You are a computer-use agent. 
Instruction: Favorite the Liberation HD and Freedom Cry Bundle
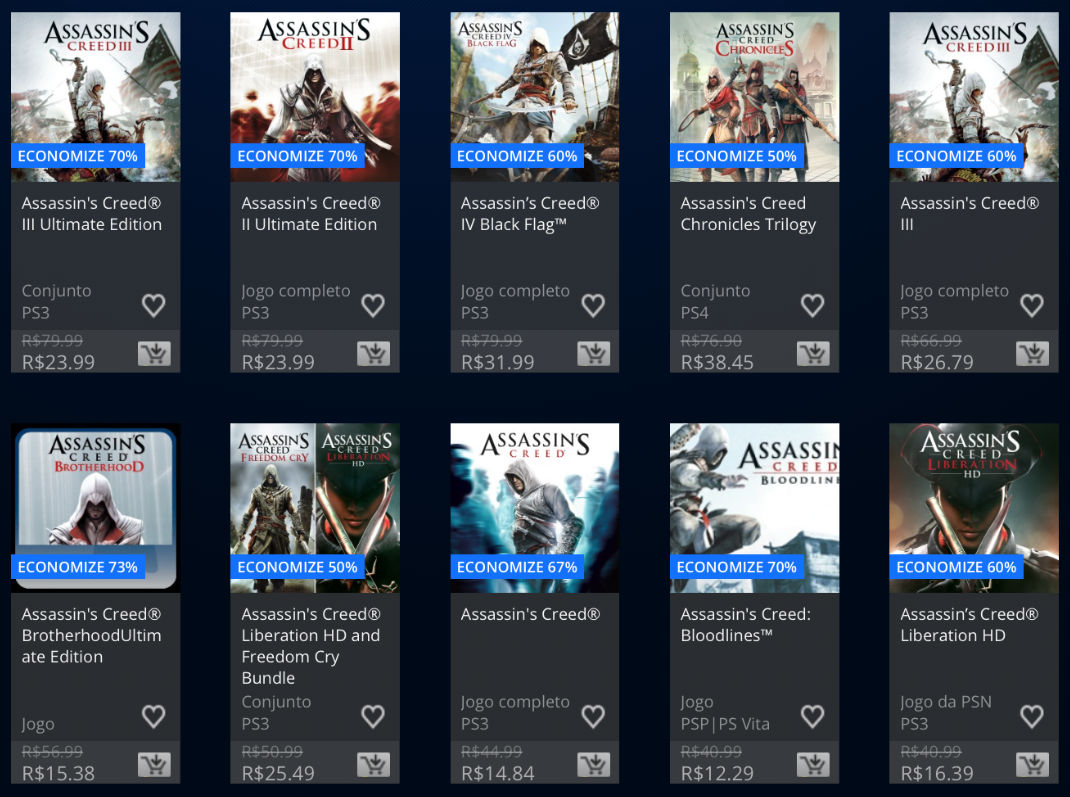click(x=373, y=716)
